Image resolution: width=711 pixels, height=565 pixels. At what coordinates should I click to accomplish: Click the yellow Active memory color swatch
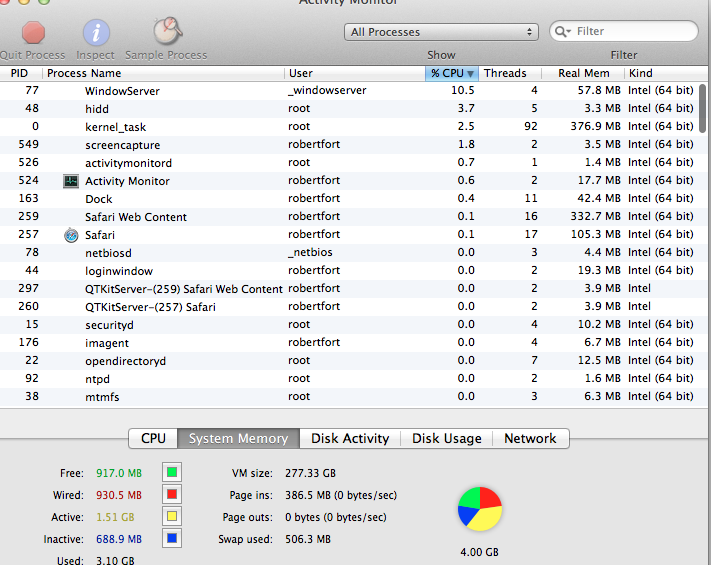point(172,516)
